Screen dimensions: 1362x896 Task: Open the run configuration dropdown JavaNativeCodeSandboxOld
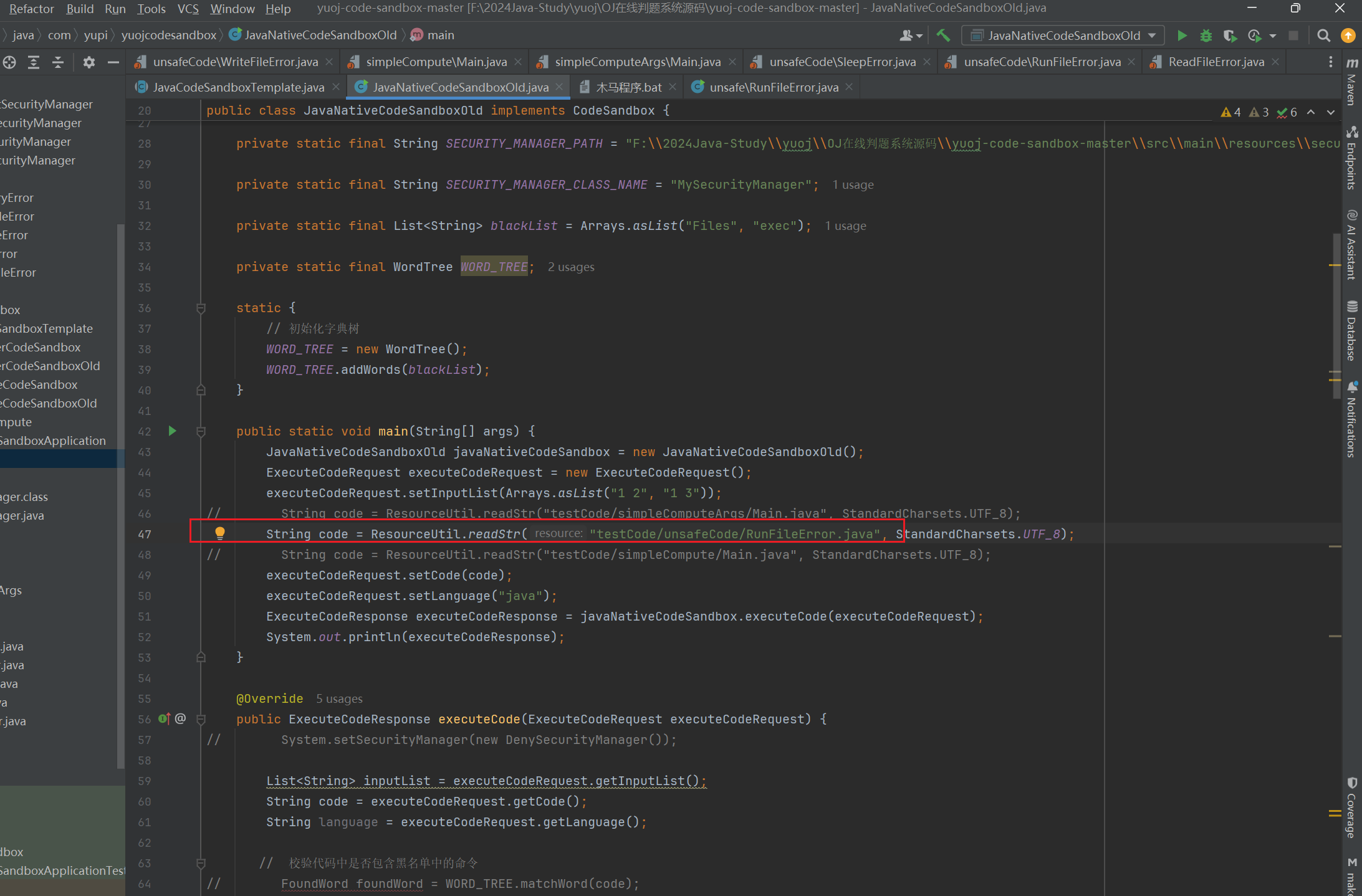[x=1063, y=36]
